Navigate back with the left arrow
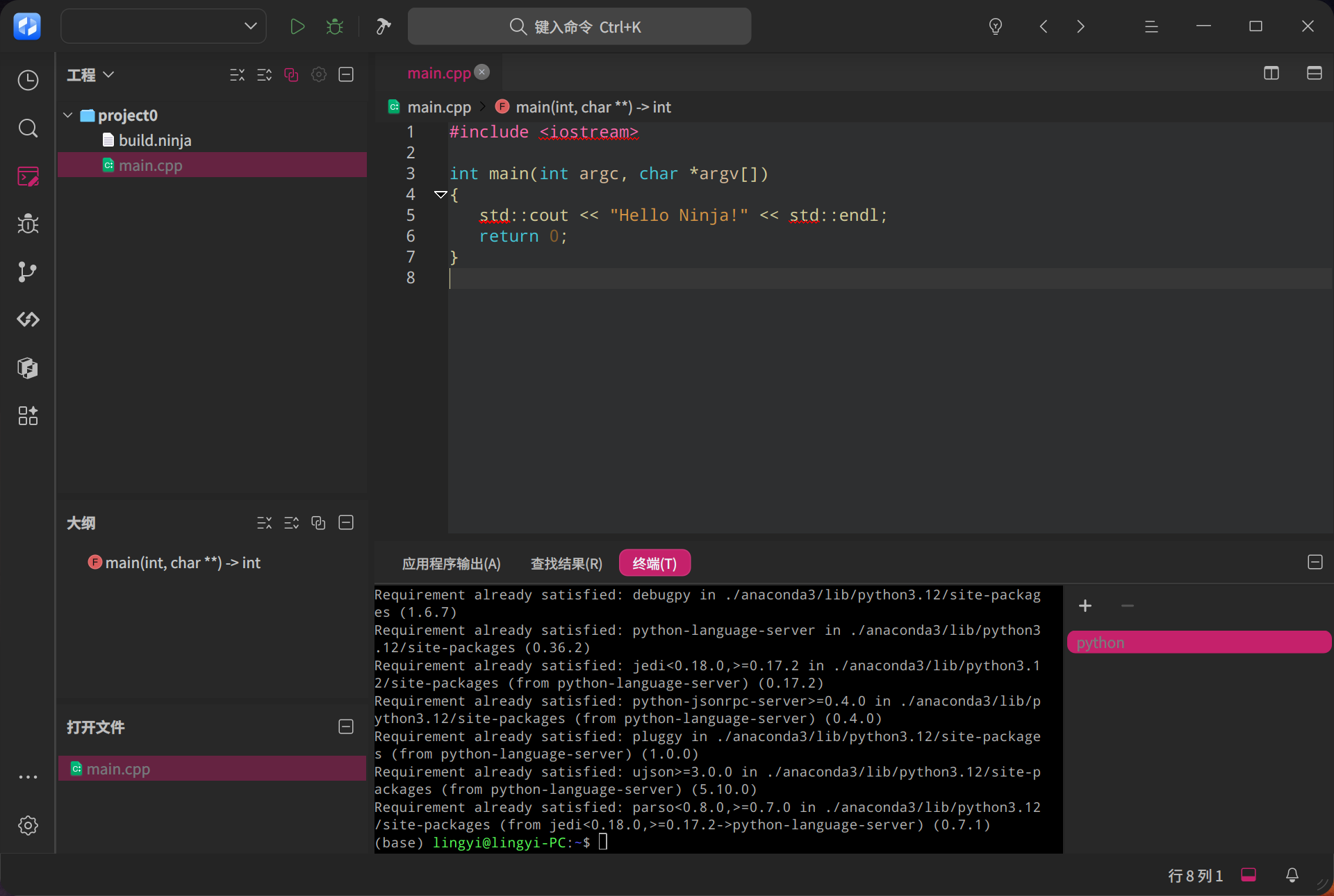This screenshot has width=1334, height=896. pyautogui.click(x=1044, y=26)
